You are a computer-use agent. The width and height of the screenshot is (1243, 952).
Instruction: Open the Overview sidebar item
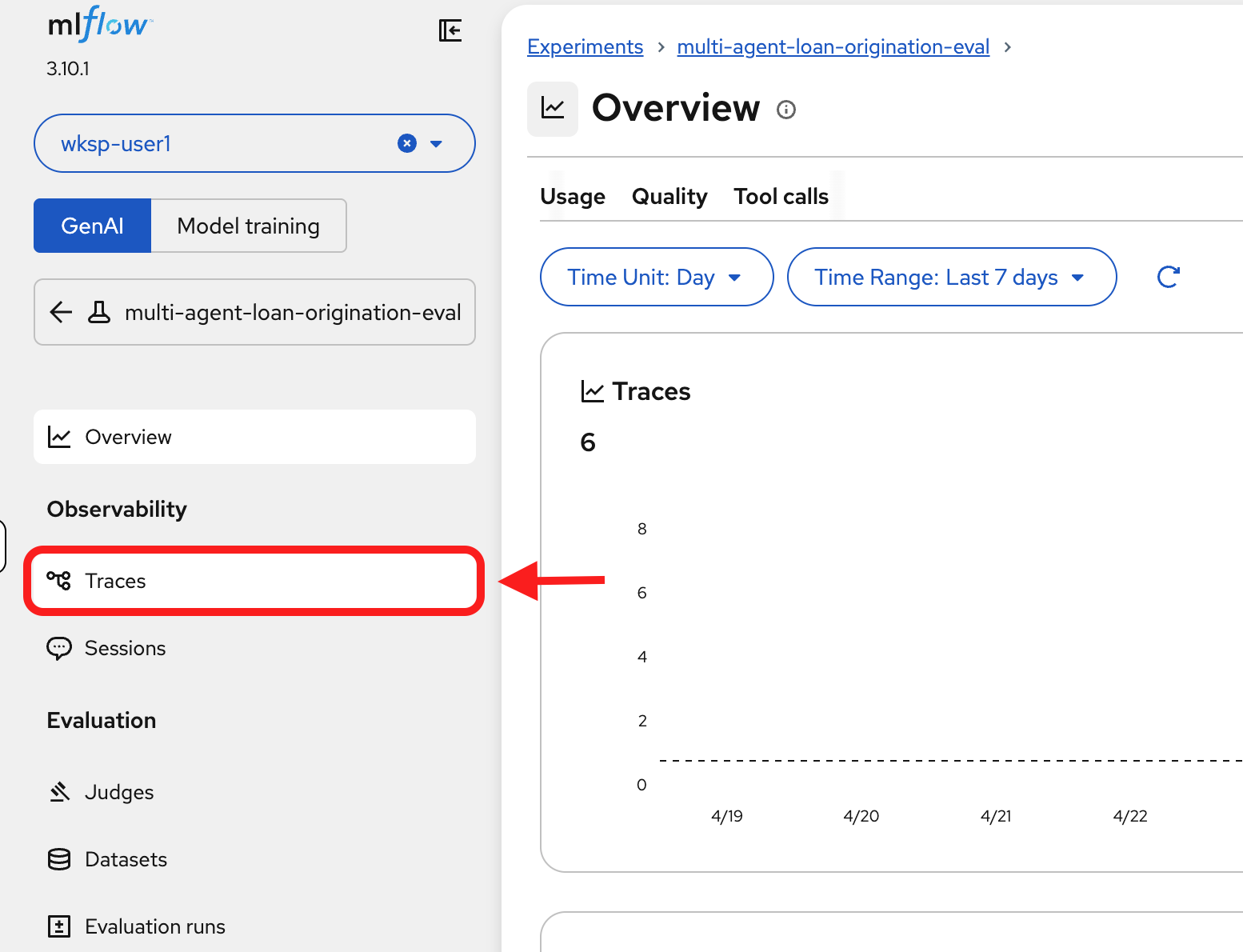pyautogui.click(x=254, y=437)
